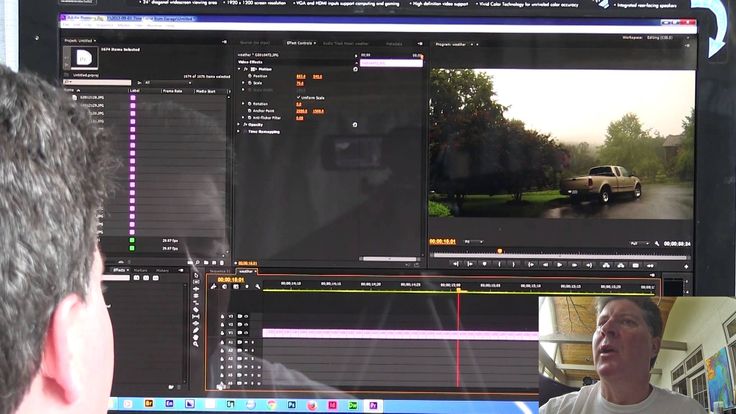Solo audio track A2
736x414 pixels.
pos(253,350)
